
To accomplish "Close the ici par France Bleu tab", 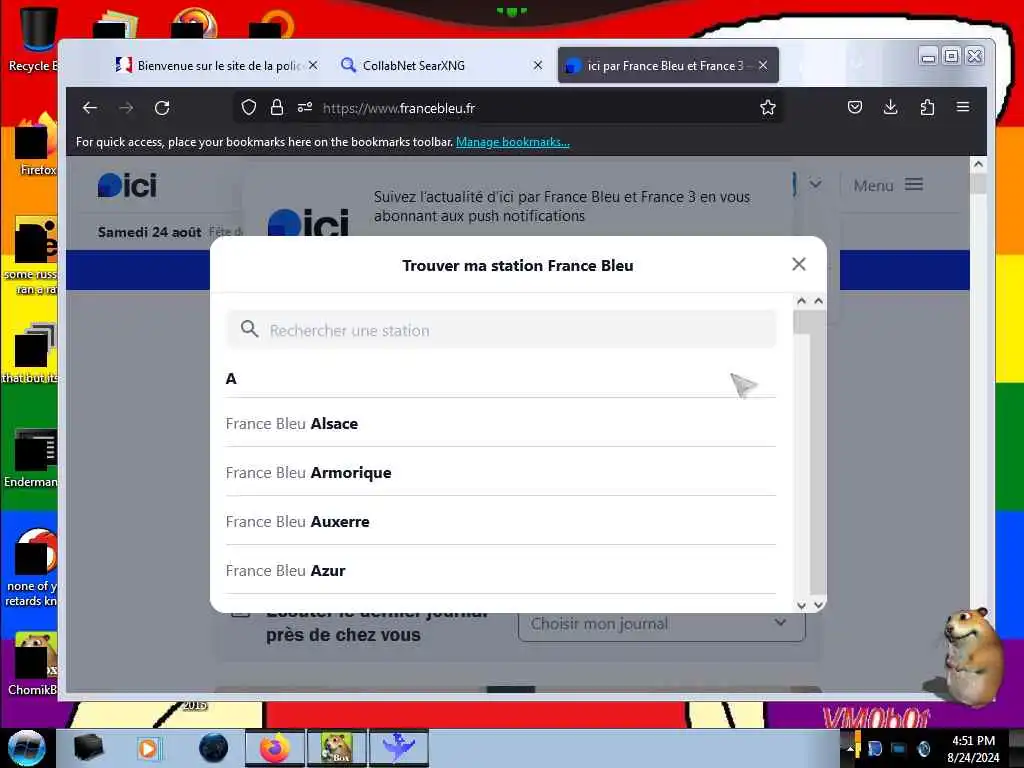I will pos(763,65).
